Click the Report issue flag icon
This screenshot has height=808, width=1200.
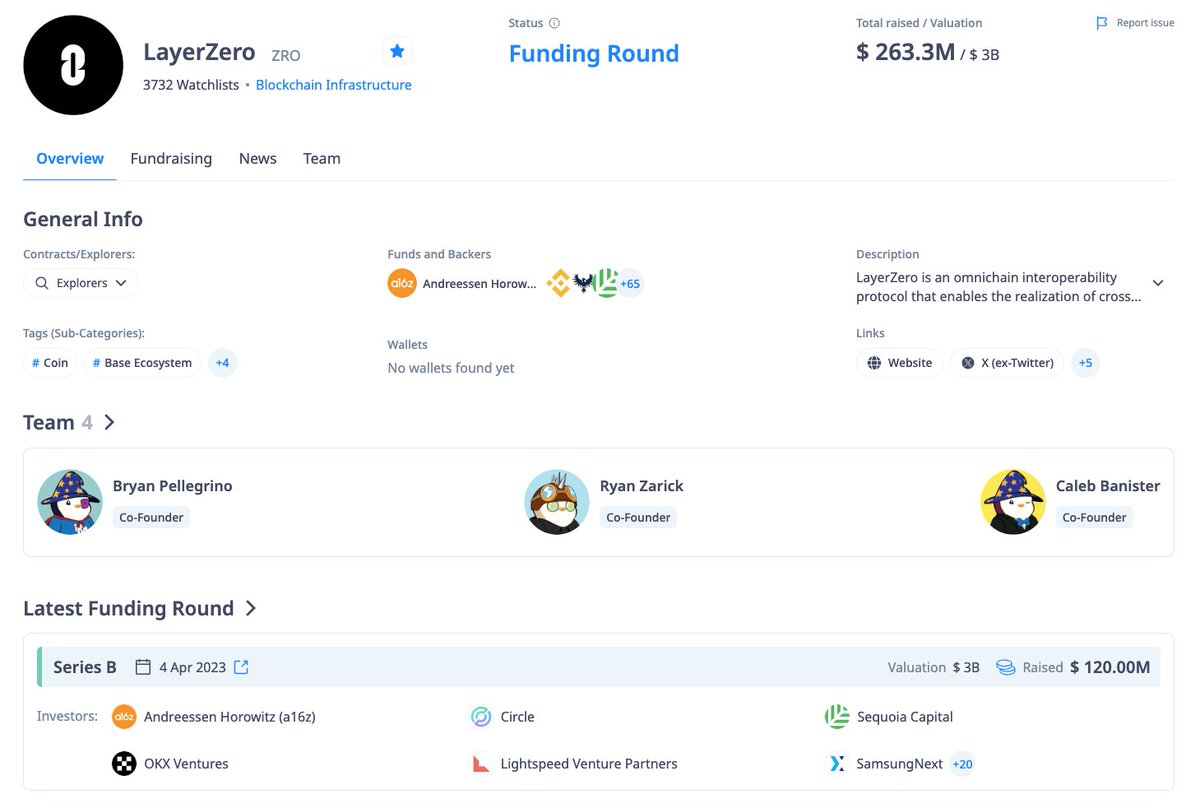click(1102, 23)
